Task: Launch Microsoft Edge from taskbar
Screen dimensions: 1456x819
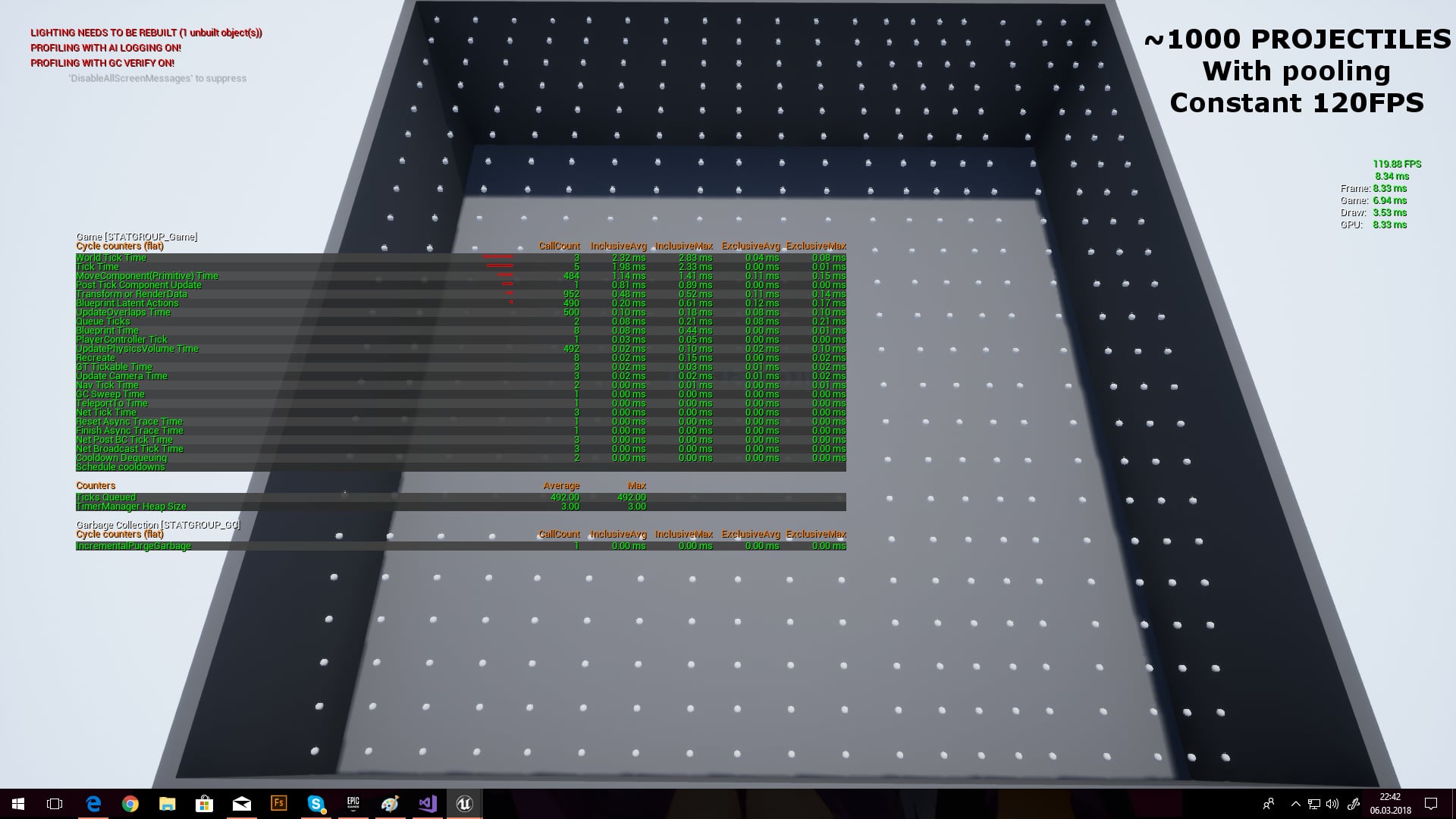Action: point(93,804)
